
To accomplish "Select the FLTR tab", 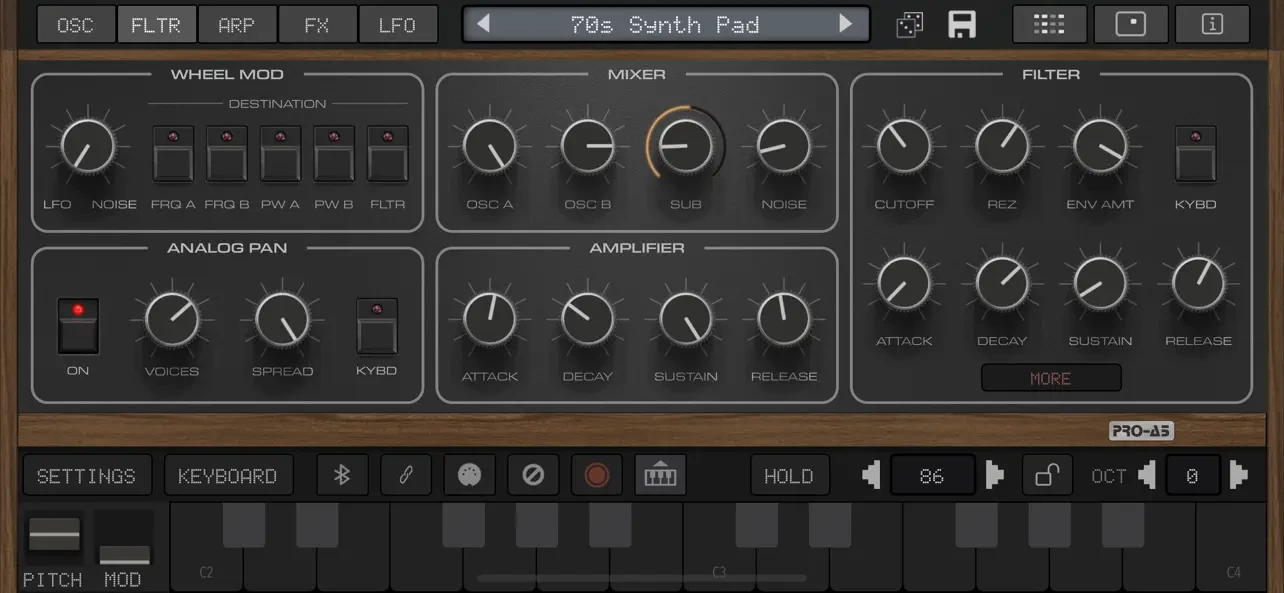I will [x=156, y=25].
